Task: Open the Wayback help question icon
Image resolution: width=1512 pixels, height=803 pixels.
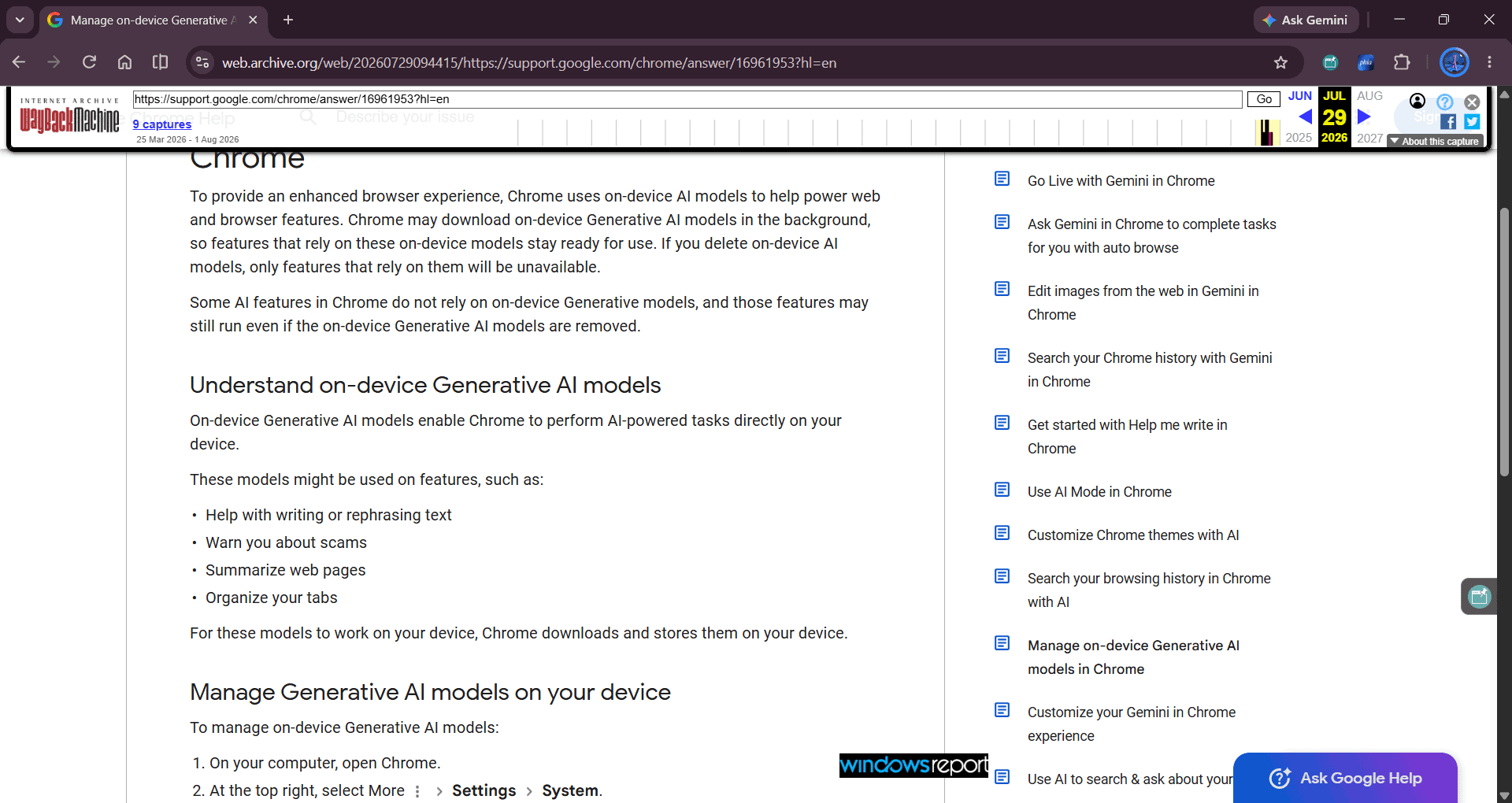Action: [x=1445, y=102]
